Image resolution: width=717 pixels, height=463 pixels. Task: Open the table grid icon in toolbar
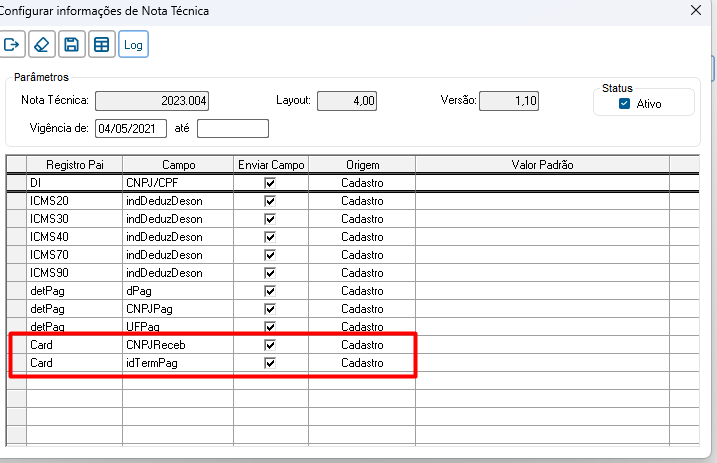(100, 44)
